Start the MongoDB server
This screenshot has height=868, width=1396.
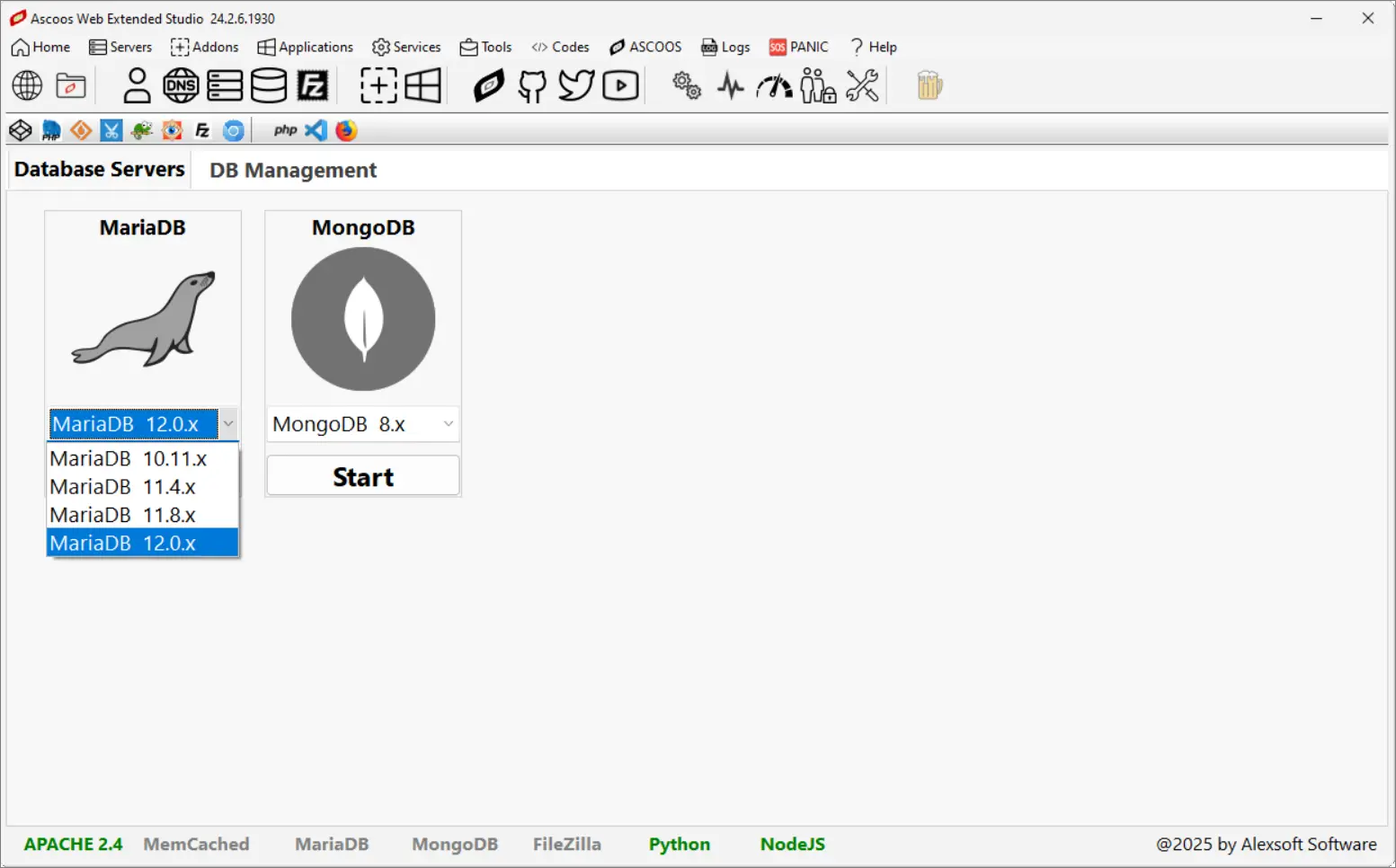(x=363, y=476)
